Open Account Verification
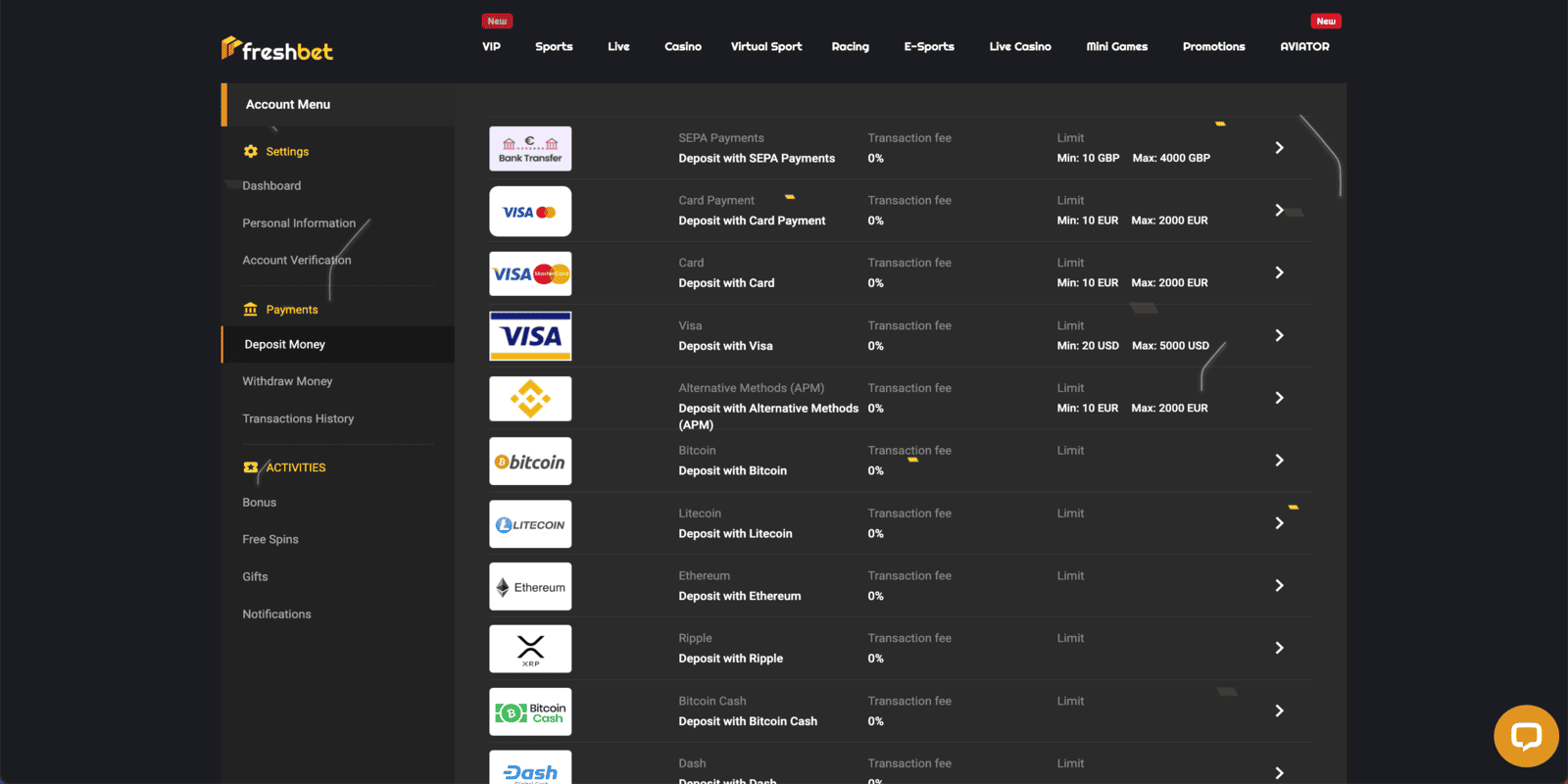1568x784 pixels. [x=296, y=260]
